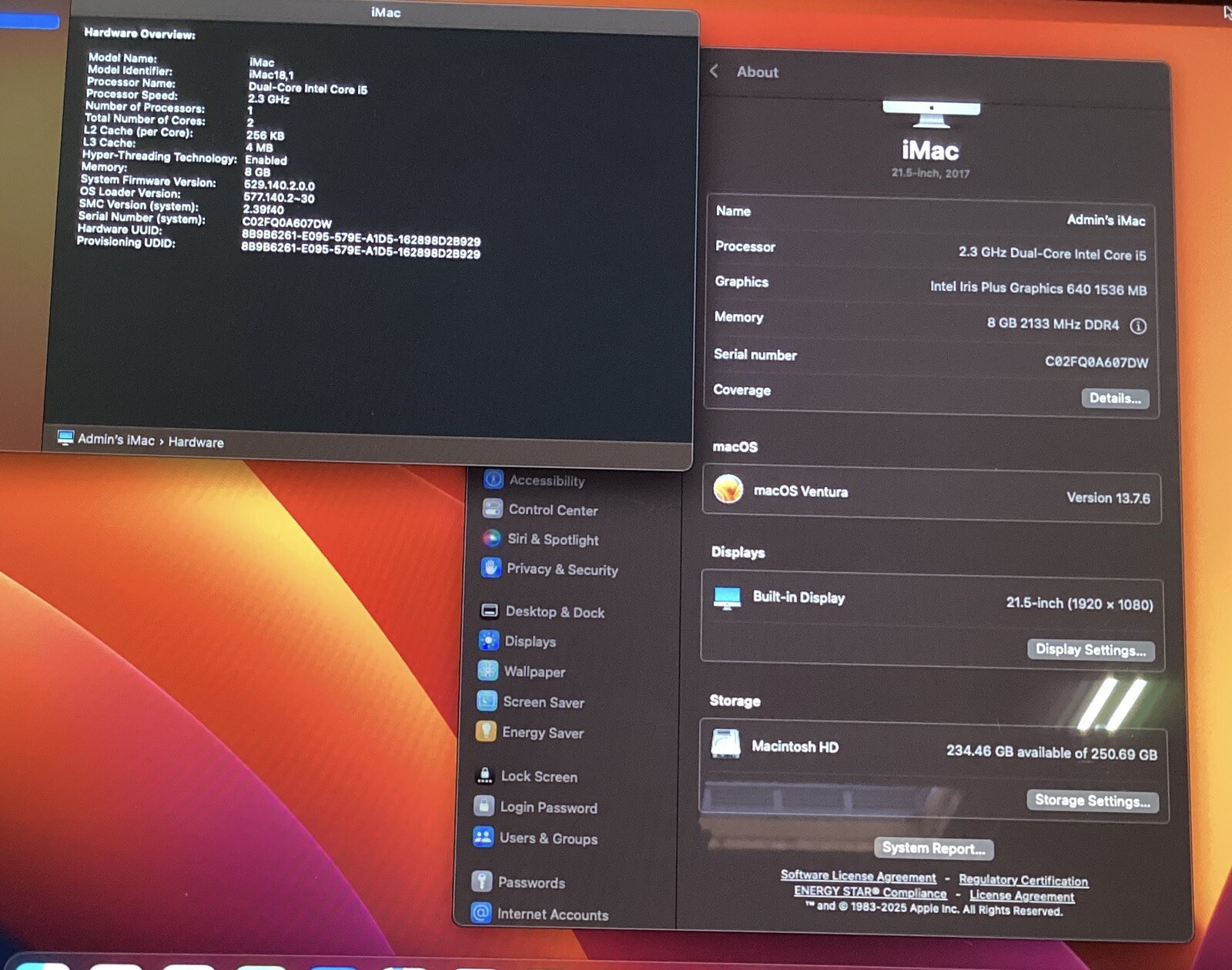Click System Firmware Version value 529.140.2.0.0
This screenshot has height=970, width=1232.
279,186
